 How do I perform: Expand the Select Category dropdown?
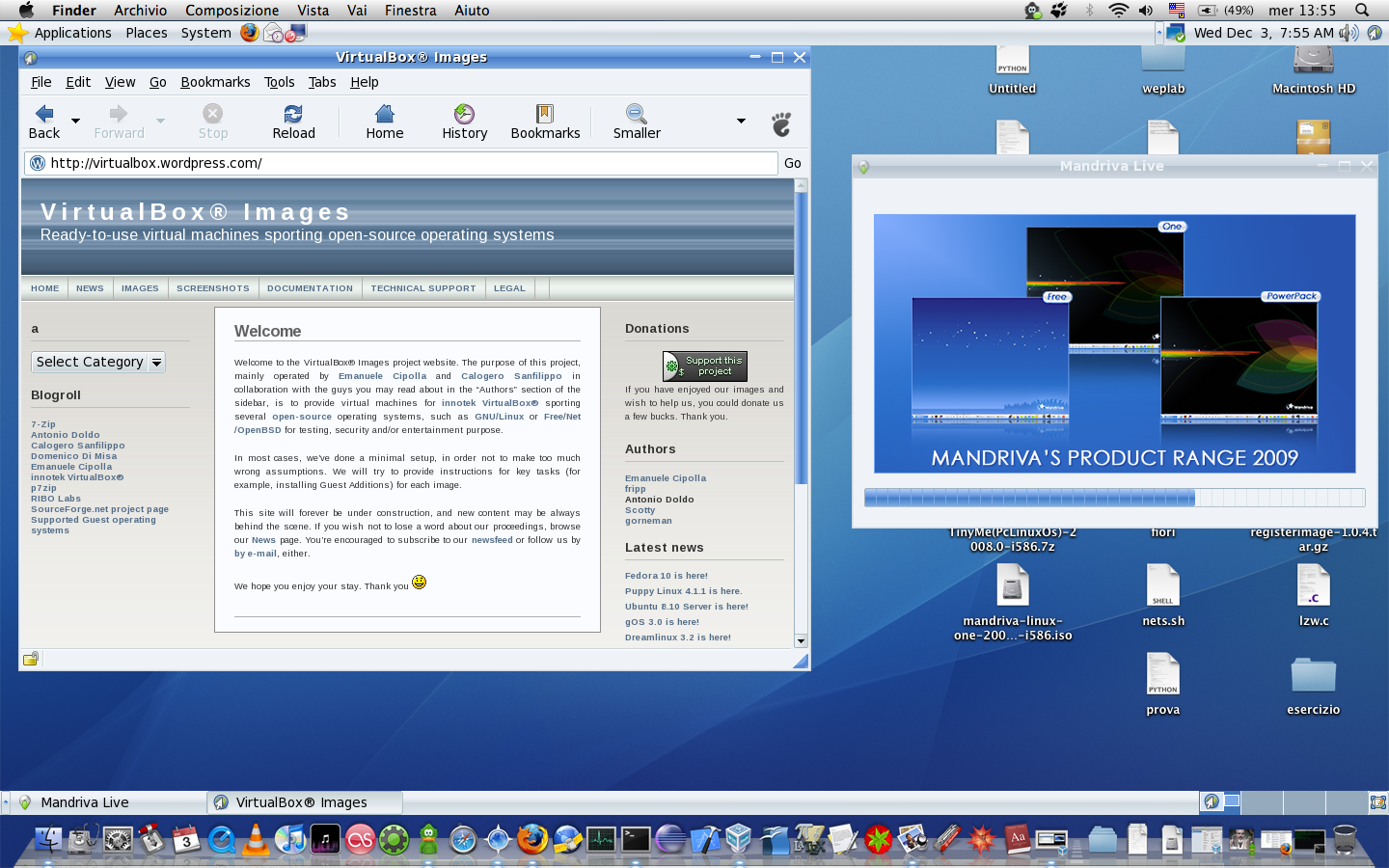point(98,362)
